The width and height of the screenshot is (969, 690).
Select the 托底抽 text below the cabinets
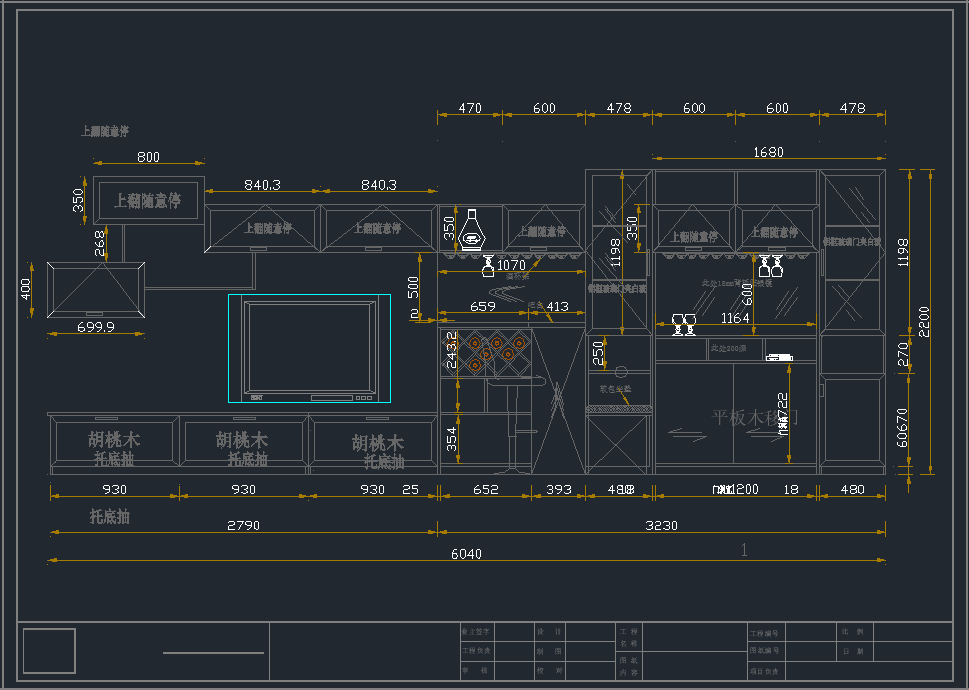tap(110, 517)
